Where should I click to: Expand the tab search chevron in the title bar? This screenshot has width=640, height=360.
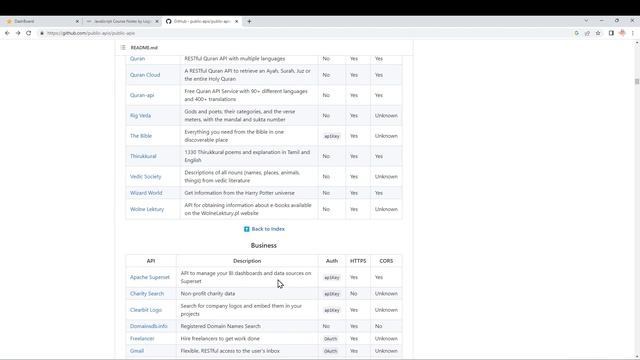(586, 20)
